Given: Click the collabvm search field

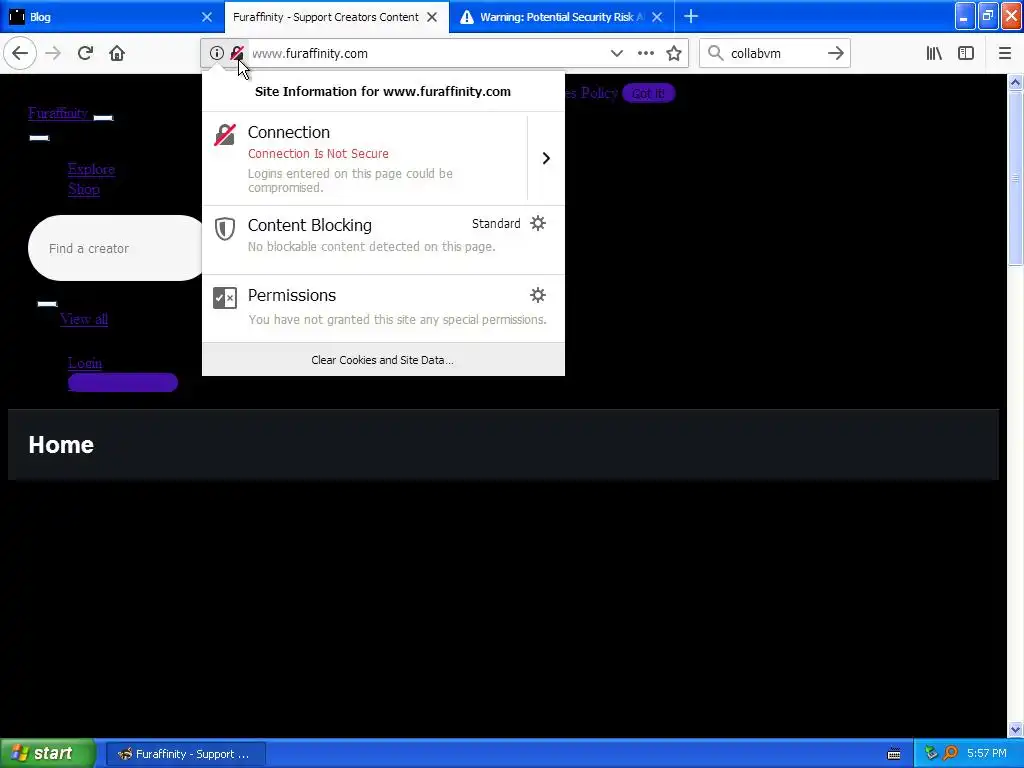Looking at the screenshot, I should (774, 54).
